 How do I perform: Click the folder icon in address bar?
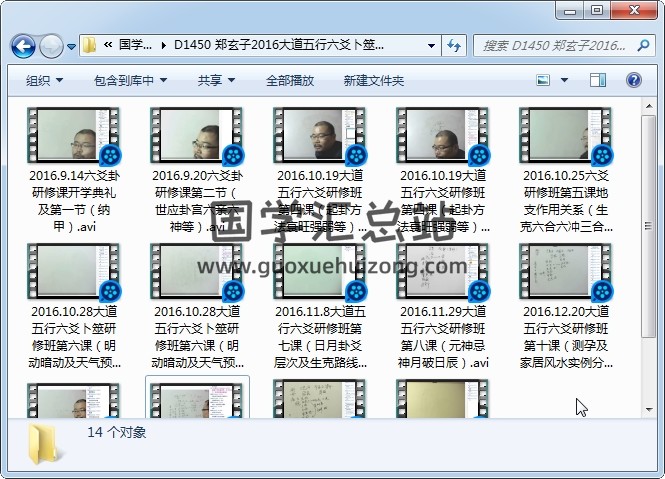click(x=89, y=45)
